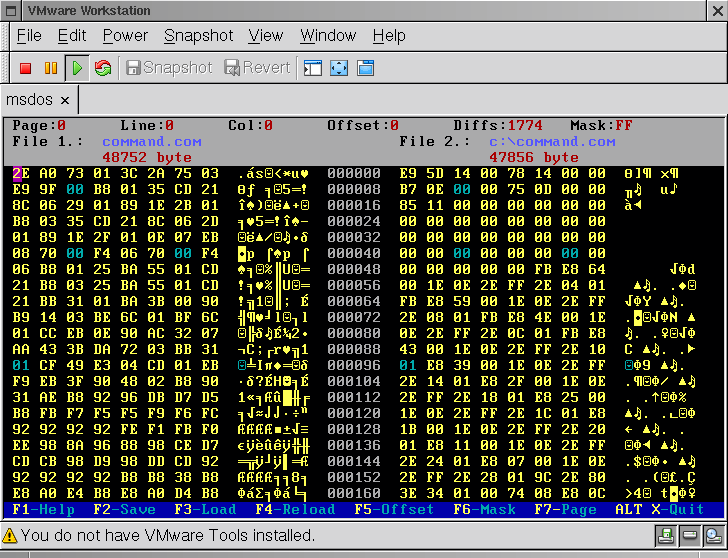
Task: Expand the View menu
Action: coord(266,36)
